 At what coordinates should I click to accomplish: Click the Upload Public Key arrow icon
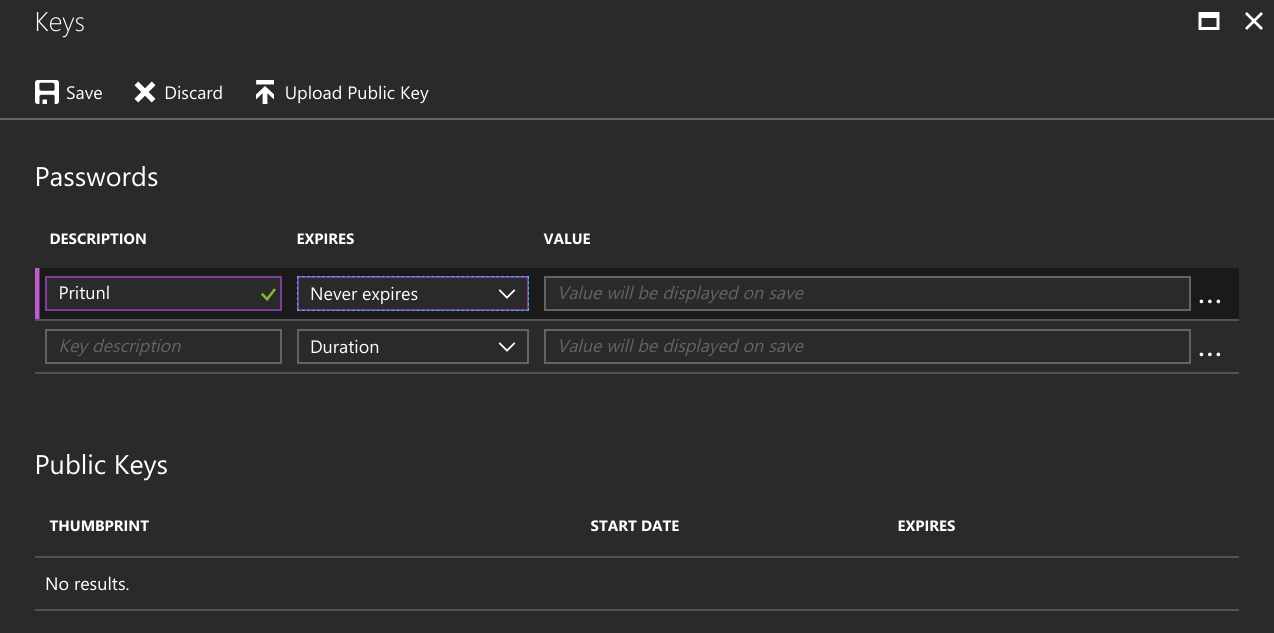click(x=264, y=93)
